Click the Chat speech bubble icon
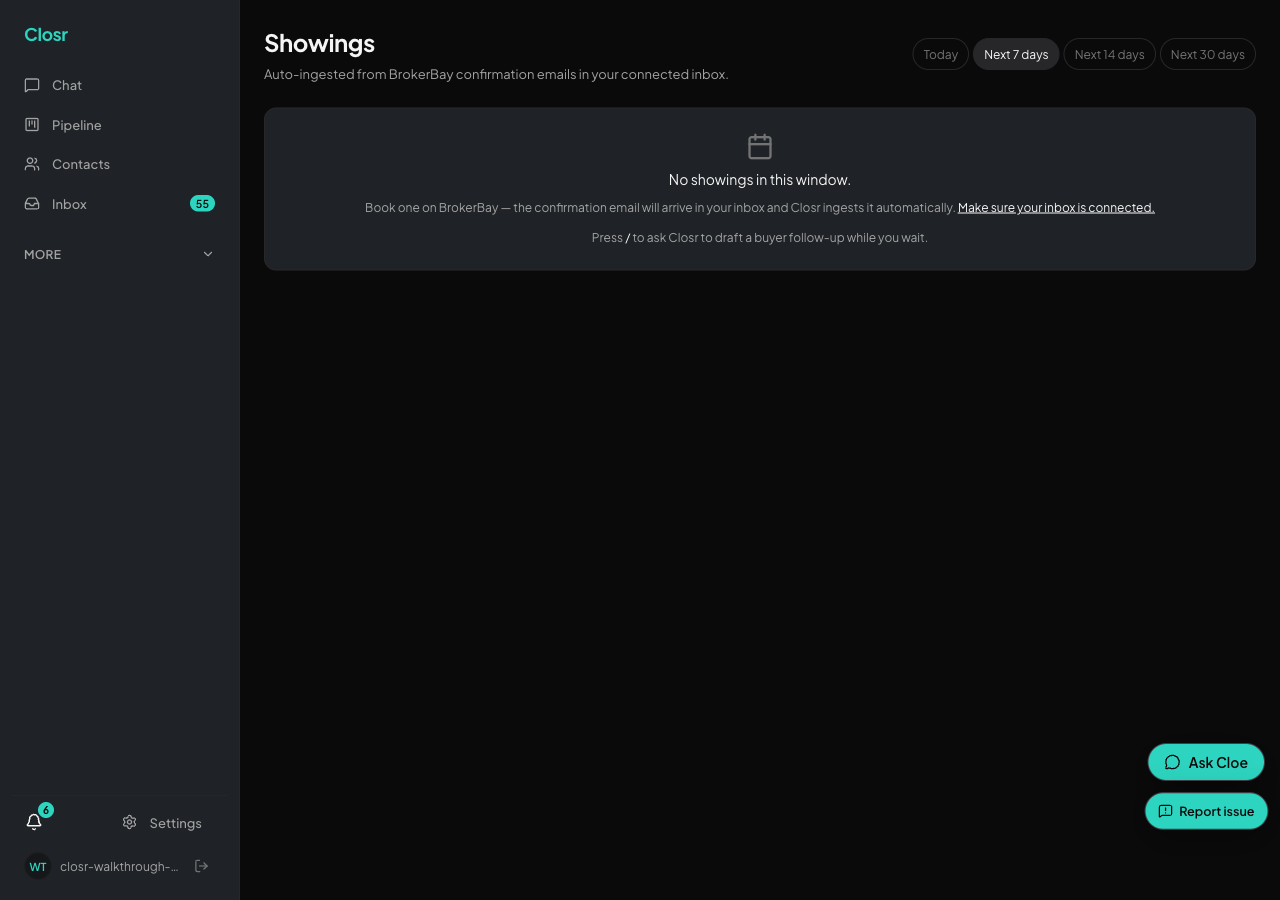This screenshot has width=1280, height=900. click(x=32, y=85)
